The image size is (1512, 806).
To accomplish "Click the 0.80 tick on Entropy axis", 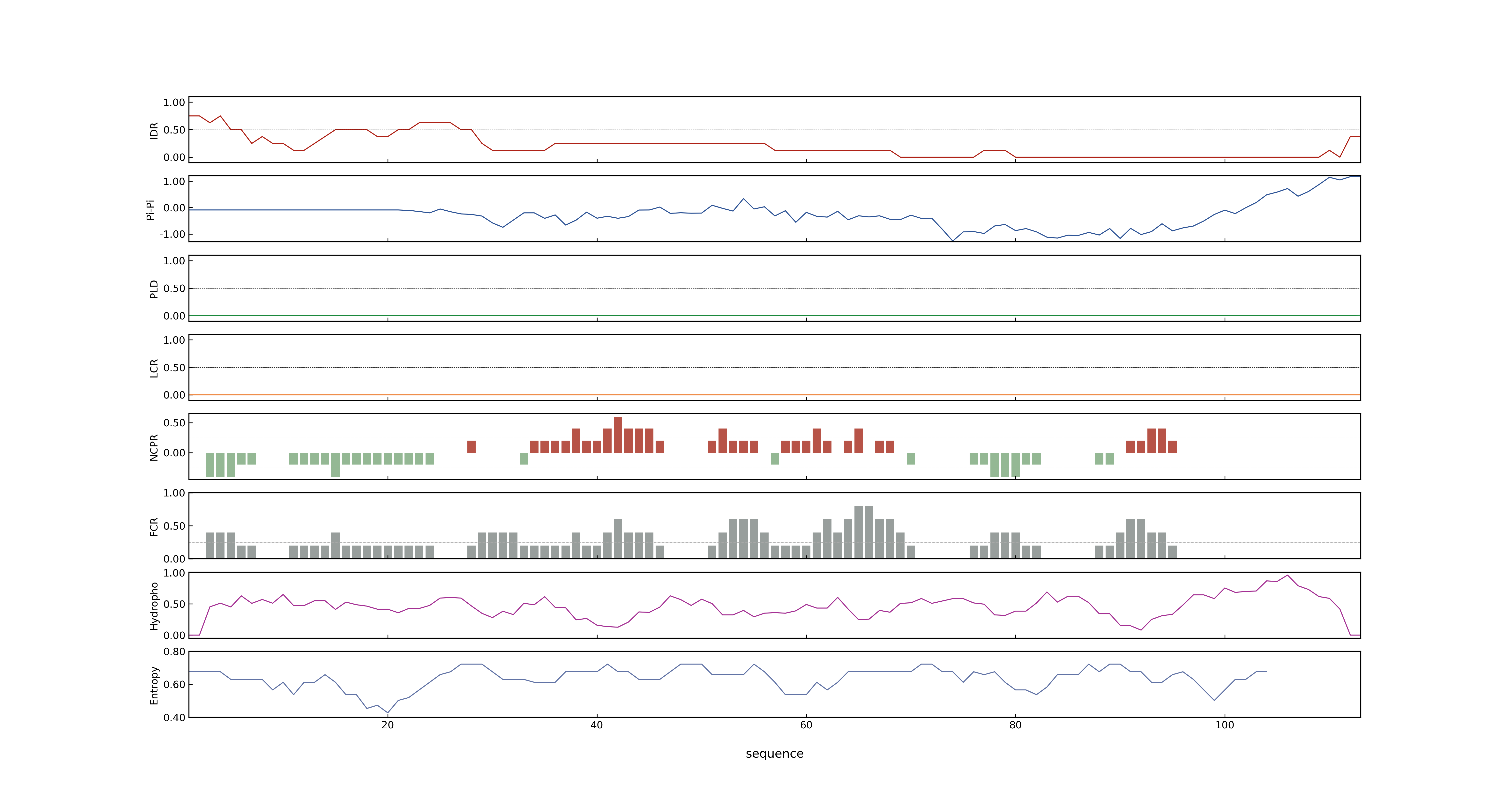I will (x=174, y=652).
